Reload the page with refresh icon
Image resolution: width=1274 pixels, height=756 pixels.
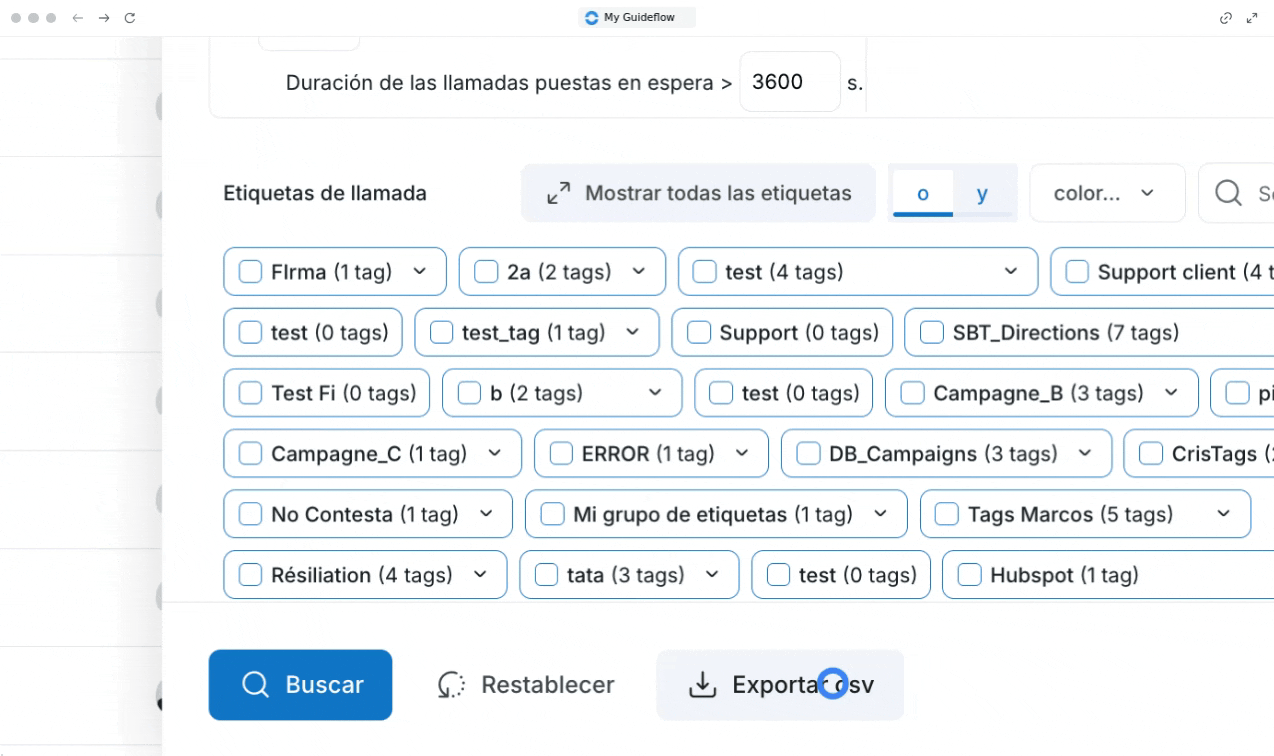[x=130, y=18]
